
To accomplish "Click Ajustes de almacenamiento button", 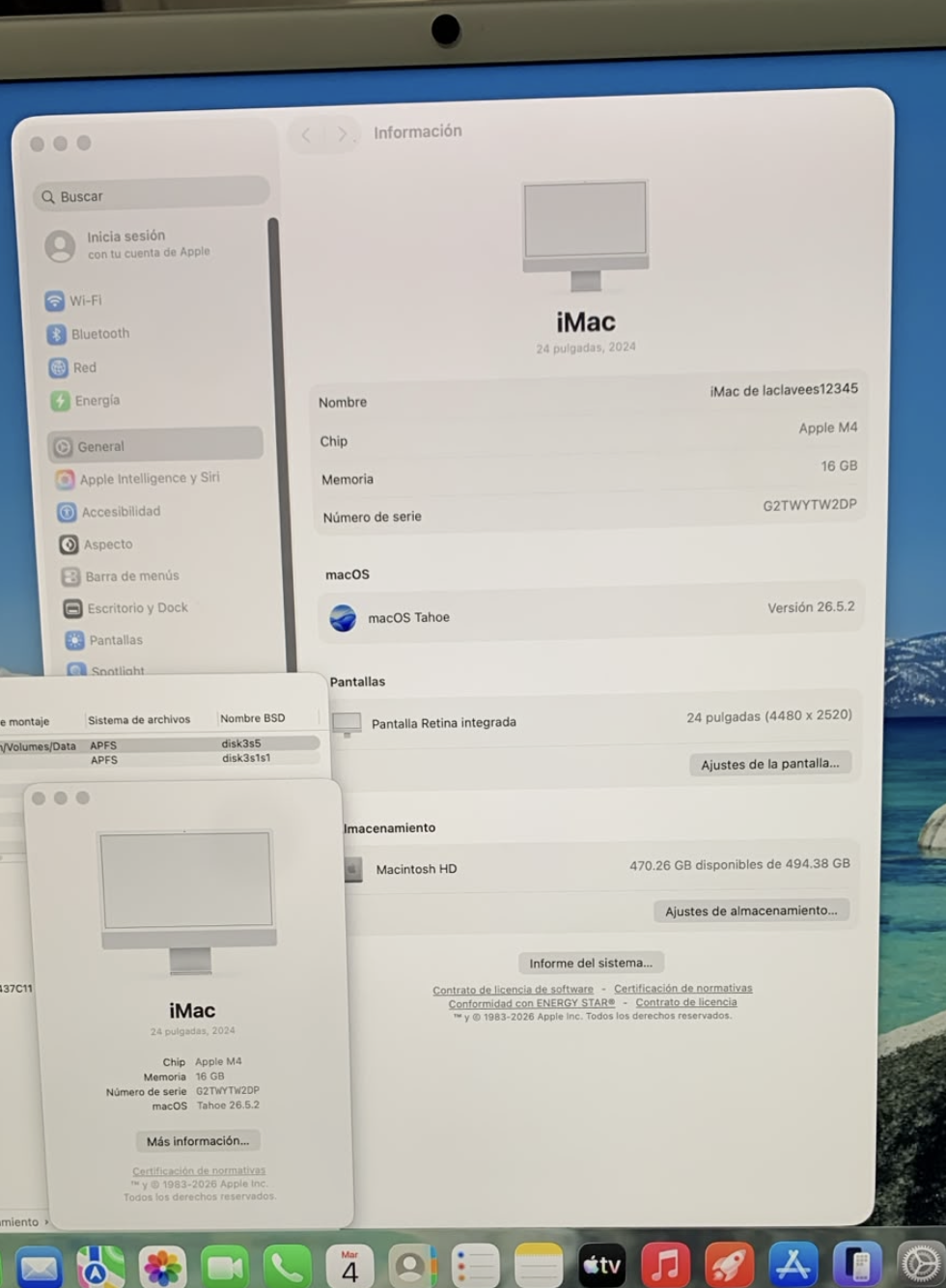I will point(751,910).
